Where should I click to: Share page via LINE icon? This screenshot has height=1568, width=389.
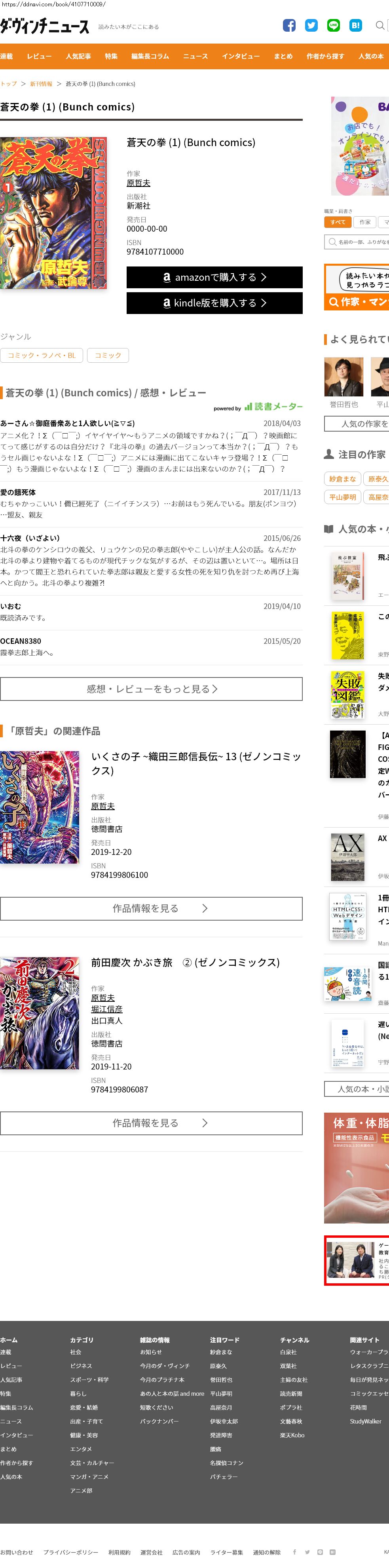[x=333, y=26]
